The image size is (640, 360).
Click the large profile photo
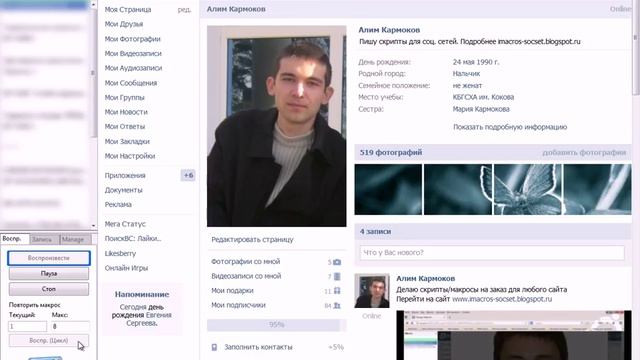point(277,126)
